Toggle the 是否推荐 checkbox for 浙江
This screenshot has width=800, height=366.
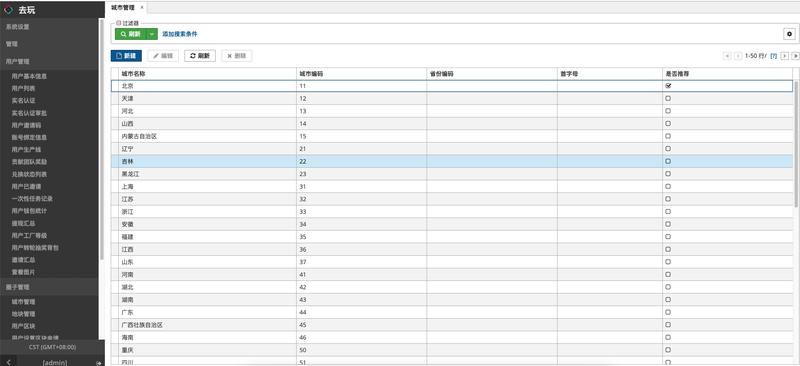tap(668, 211)
